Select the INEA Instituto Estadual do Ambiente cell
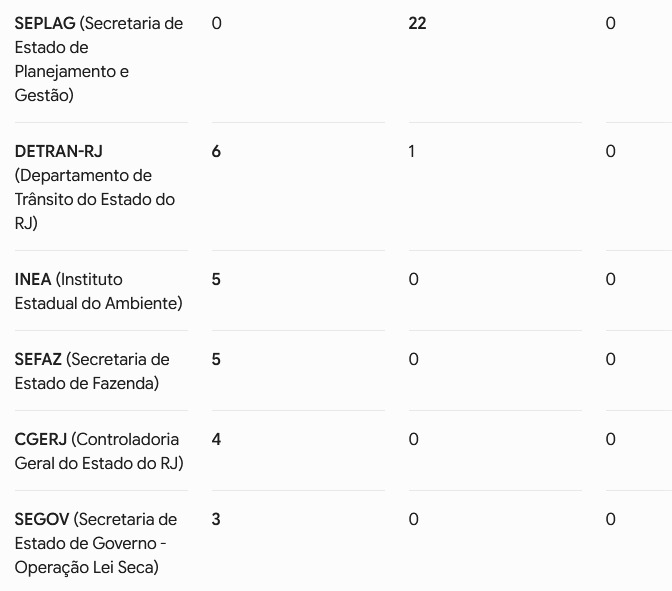The image size is (672, 591). 99,291
